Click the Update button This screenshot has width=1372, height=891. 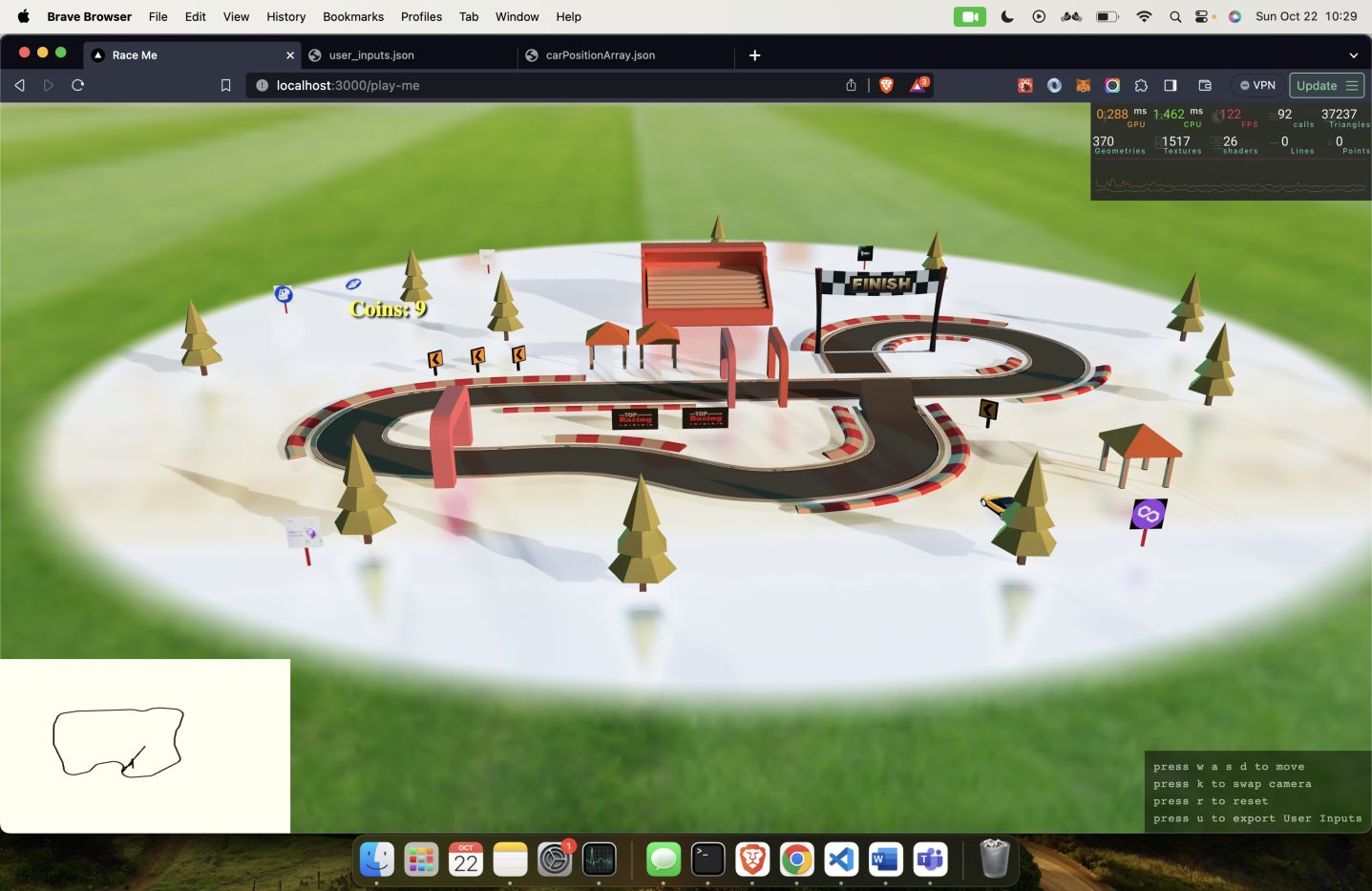1326,85
